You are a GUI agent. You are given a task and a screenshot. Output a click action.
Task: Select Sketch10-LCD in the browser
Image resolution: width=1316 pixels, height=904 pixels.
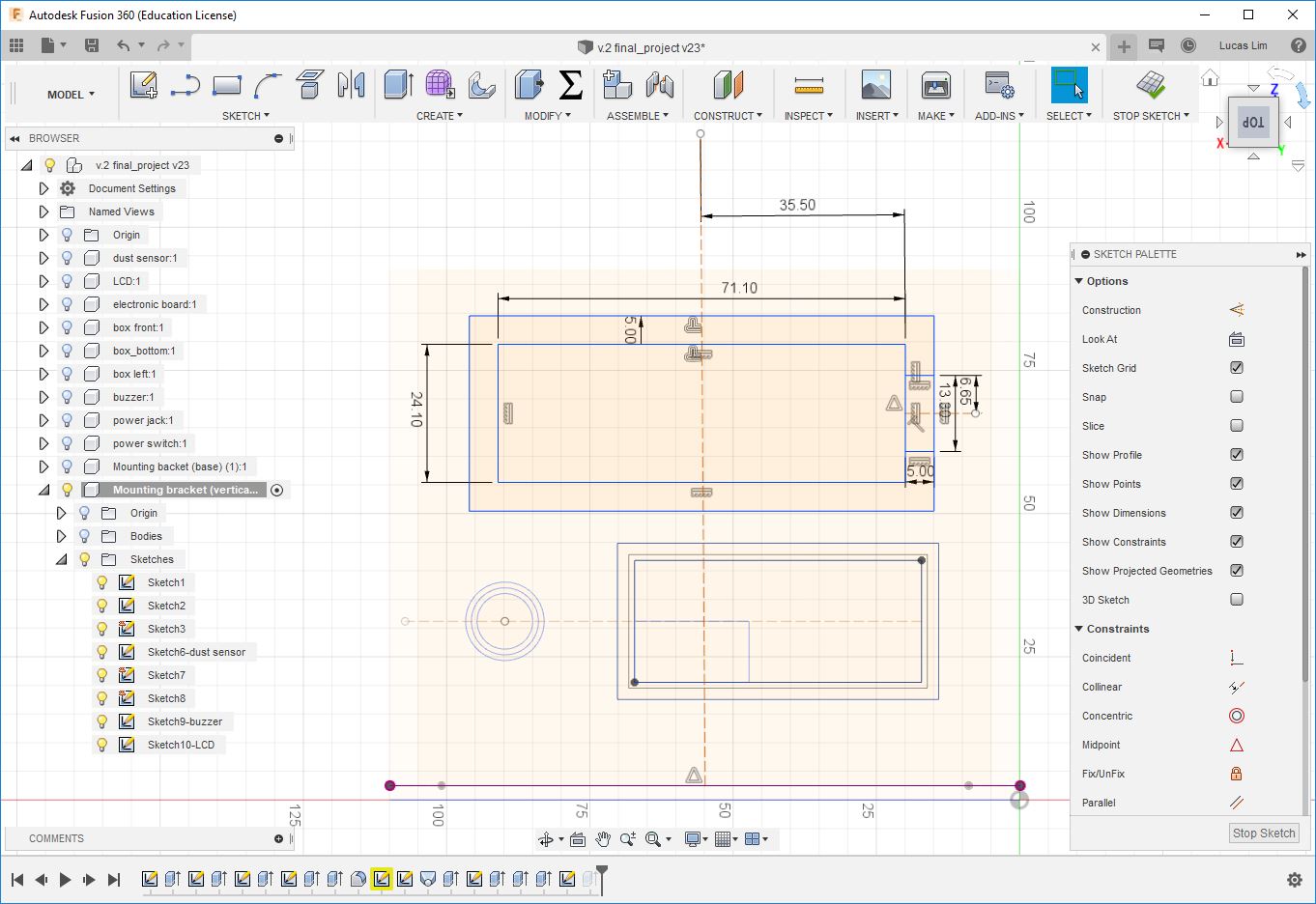(181, 745)
